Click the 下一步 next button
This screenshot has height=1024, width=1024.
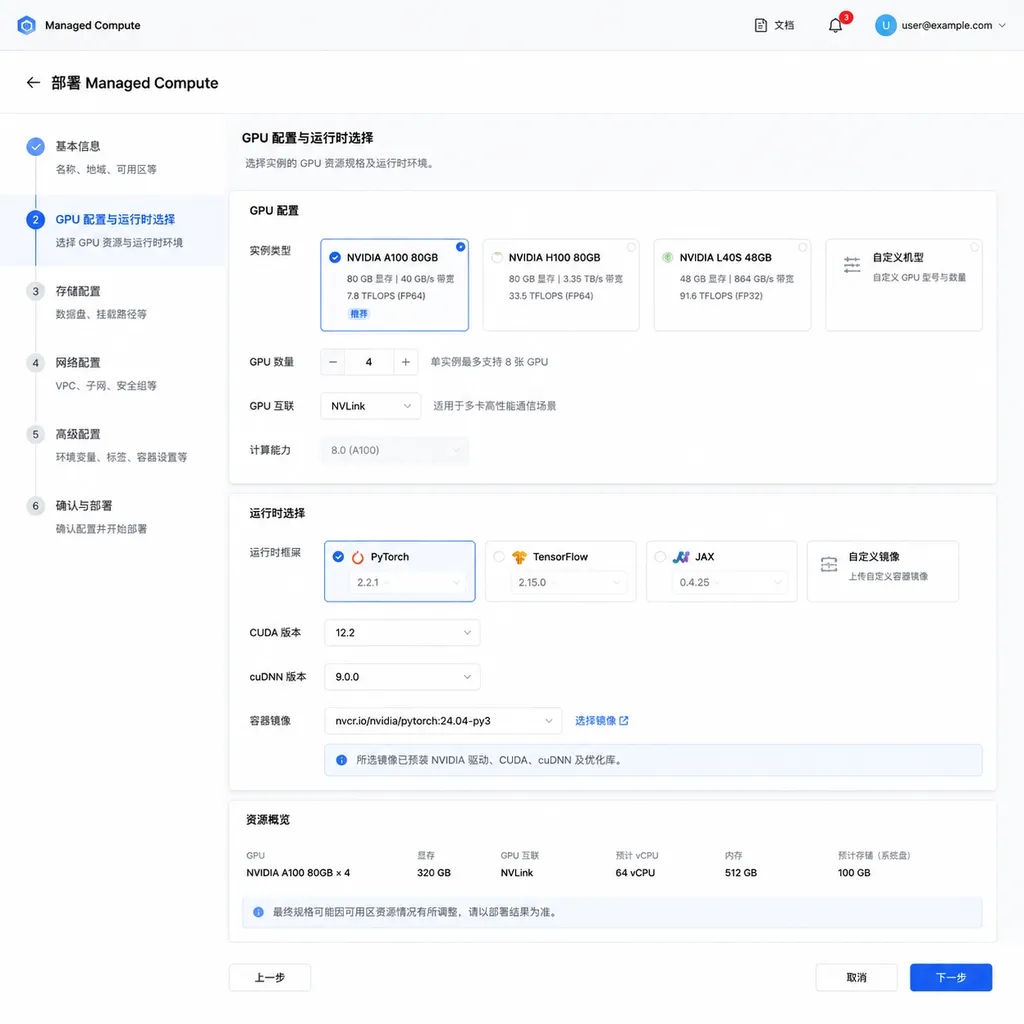(951, 977)
